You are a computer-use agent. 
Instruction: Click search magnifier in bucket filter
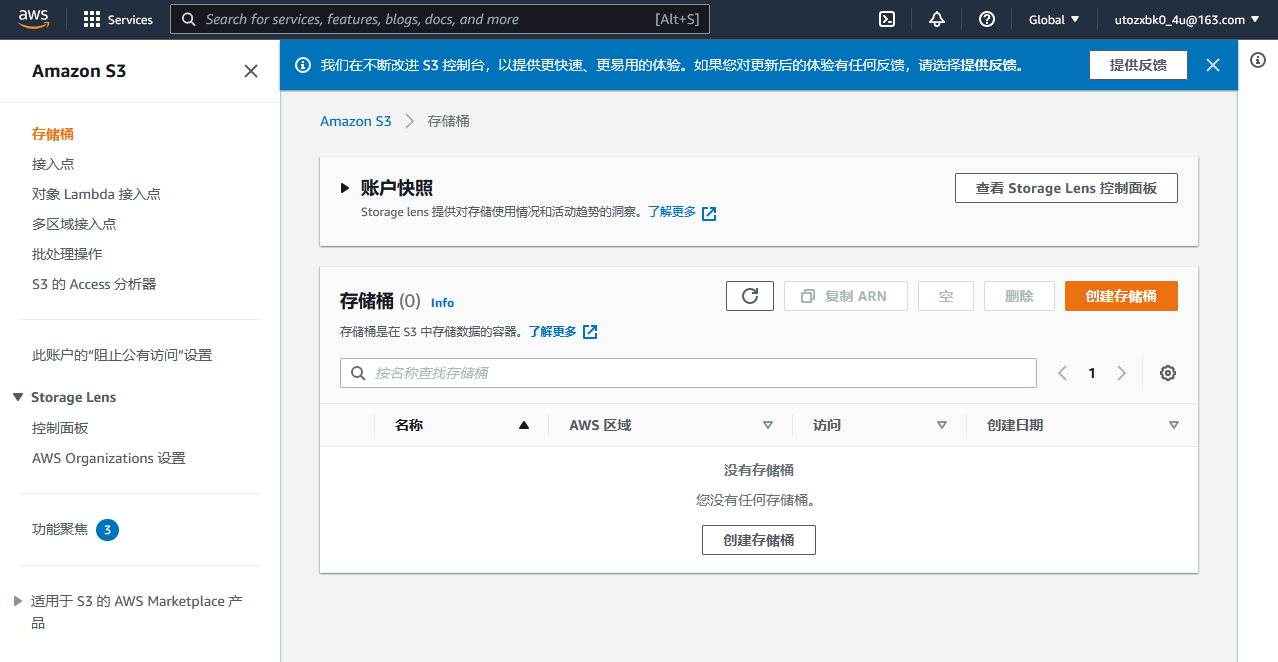[358, 373]
